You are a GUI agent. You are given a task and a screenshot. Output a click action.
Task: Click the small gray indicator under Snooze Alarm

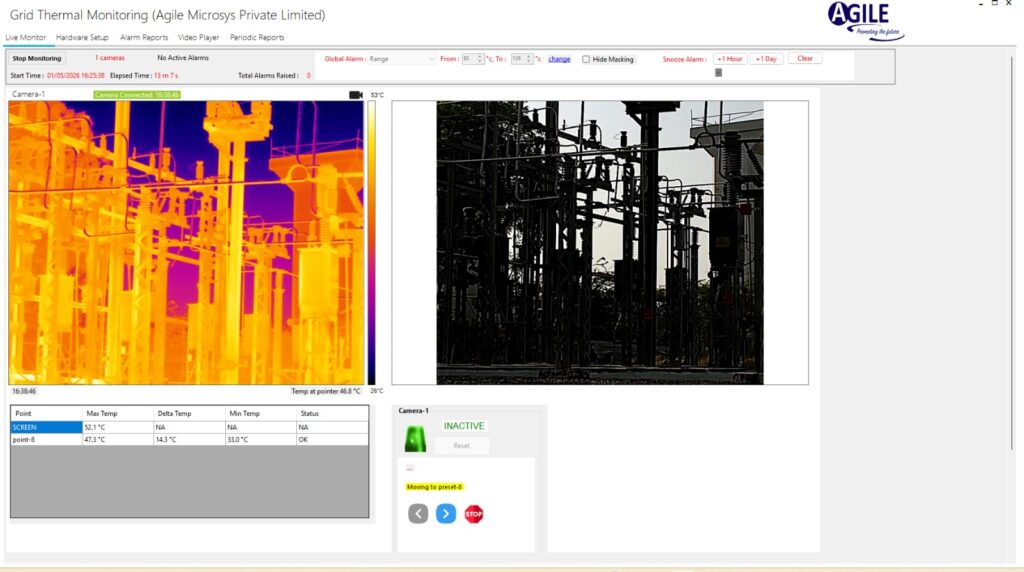718,72
